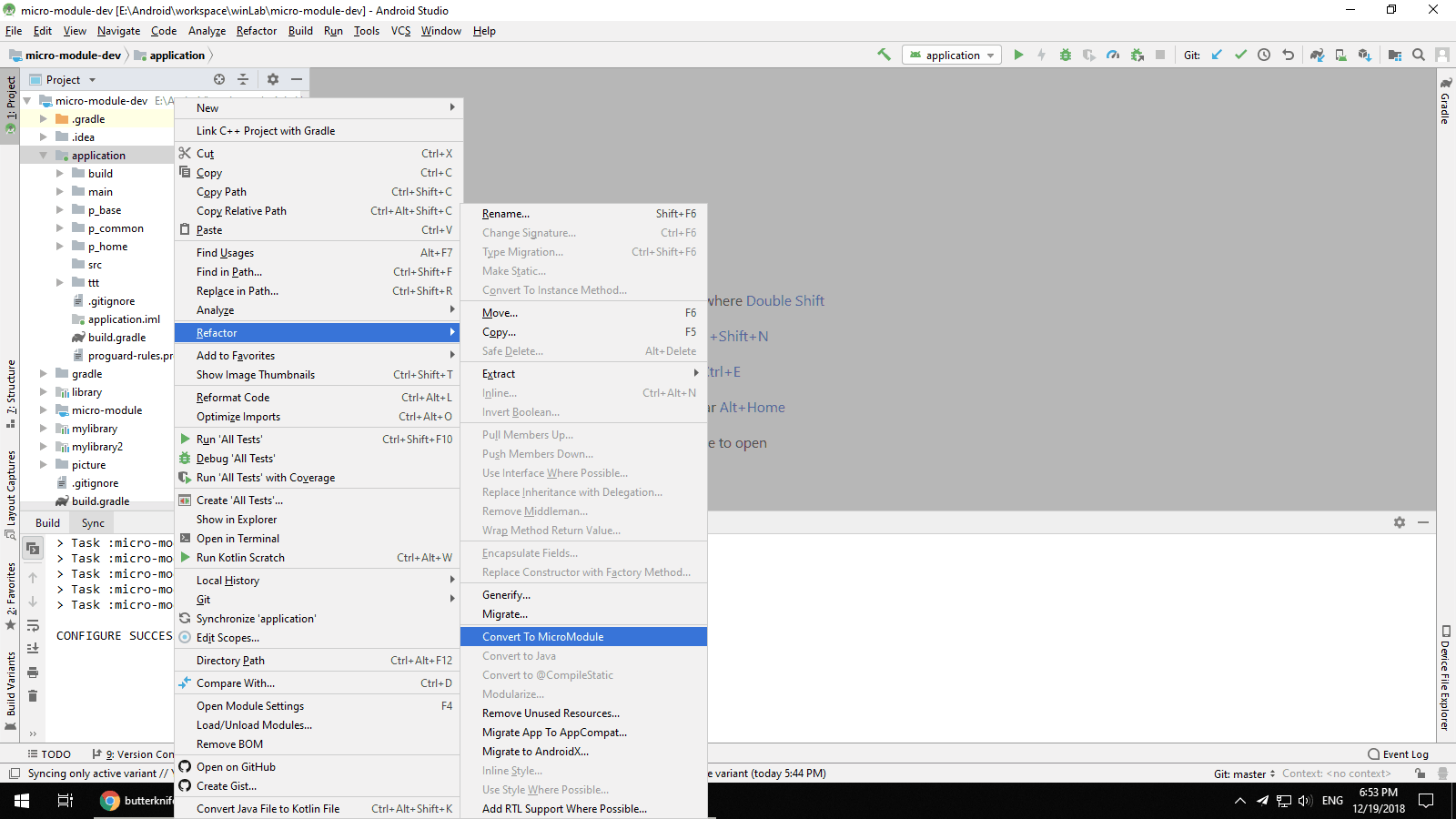1456x819 pixels.
Task: Select Convert To MicroModule menu entry
Action: (542, 637)
